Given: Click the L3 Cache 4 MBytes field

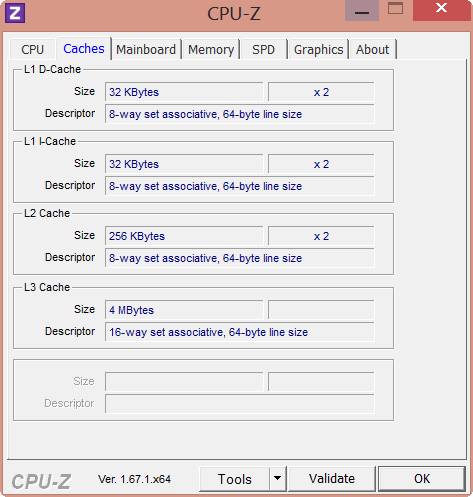Looking at the screenshot, I should click(x=184, y=310).
